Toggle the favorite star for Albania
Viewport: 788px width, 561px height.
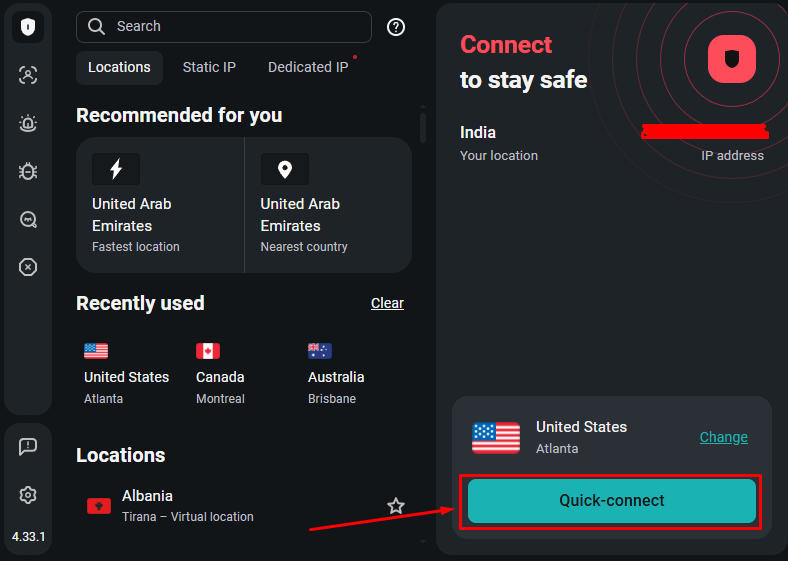point(396,506)
